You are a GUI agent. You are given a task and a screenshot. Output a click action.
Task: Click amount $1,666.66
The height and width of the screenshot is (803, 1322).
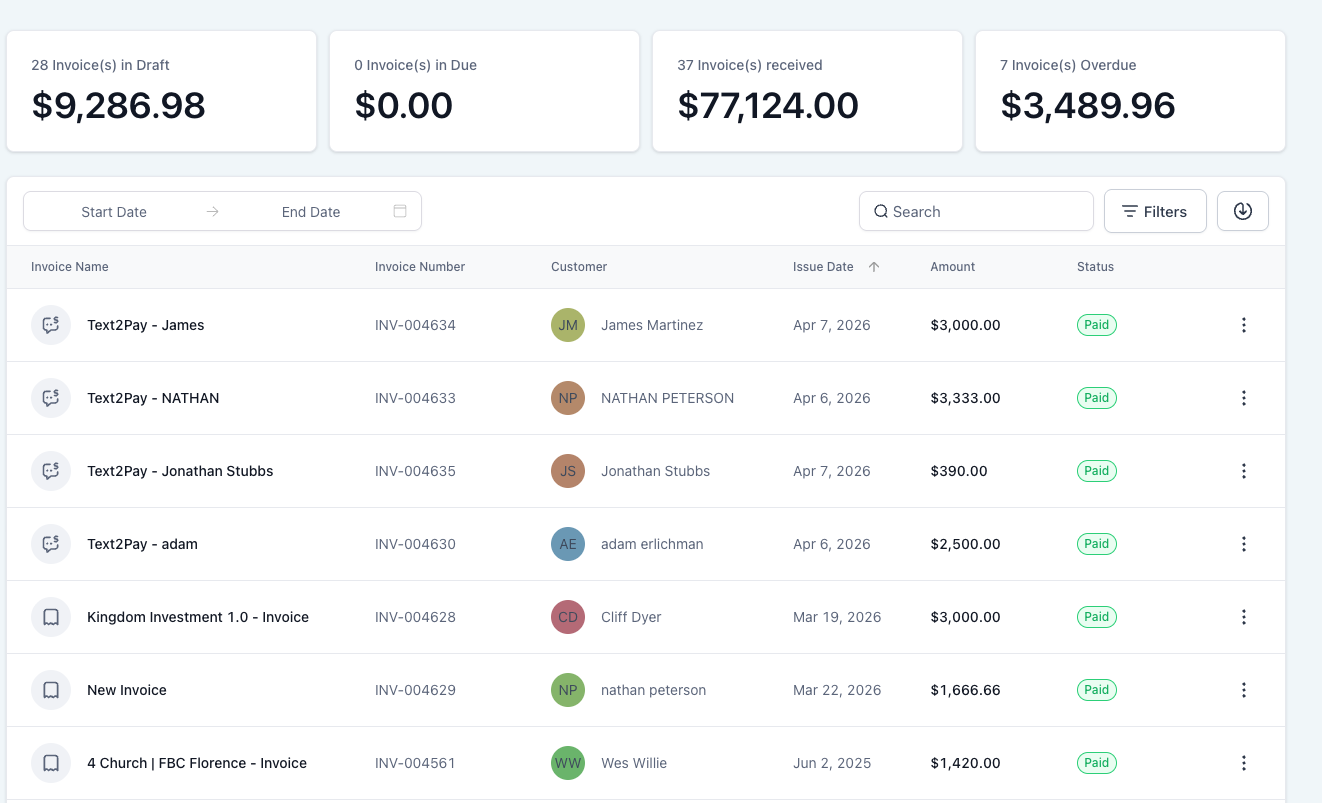tap(965, 690)
